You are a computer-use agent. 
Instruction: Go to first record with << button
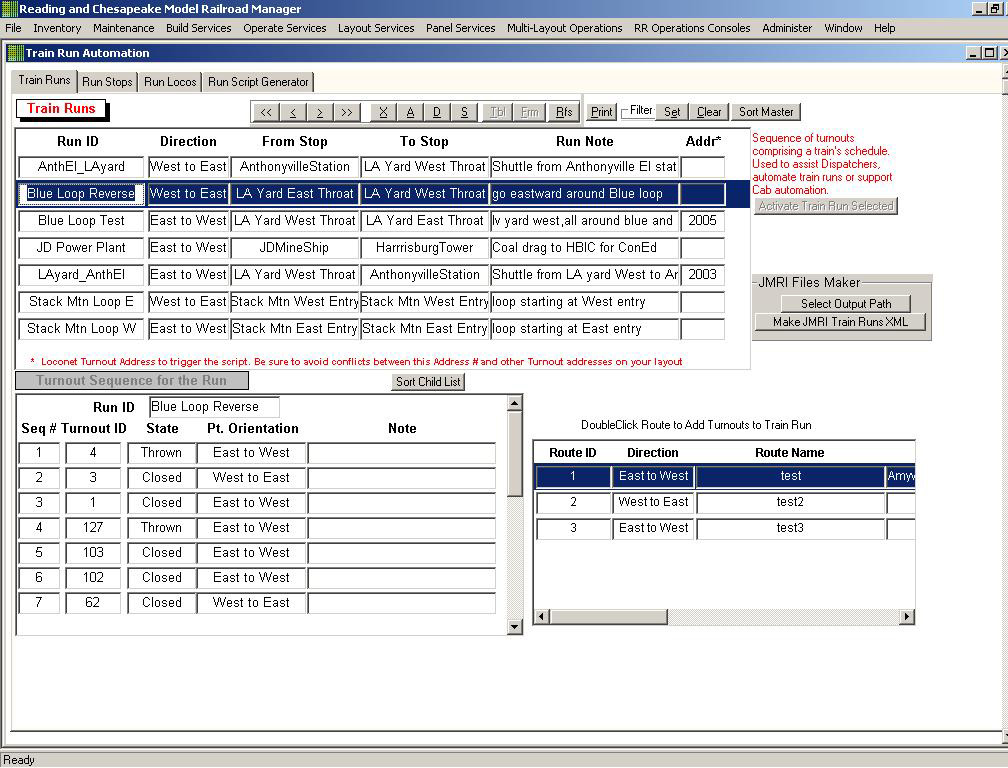click(x=266, y=112)
